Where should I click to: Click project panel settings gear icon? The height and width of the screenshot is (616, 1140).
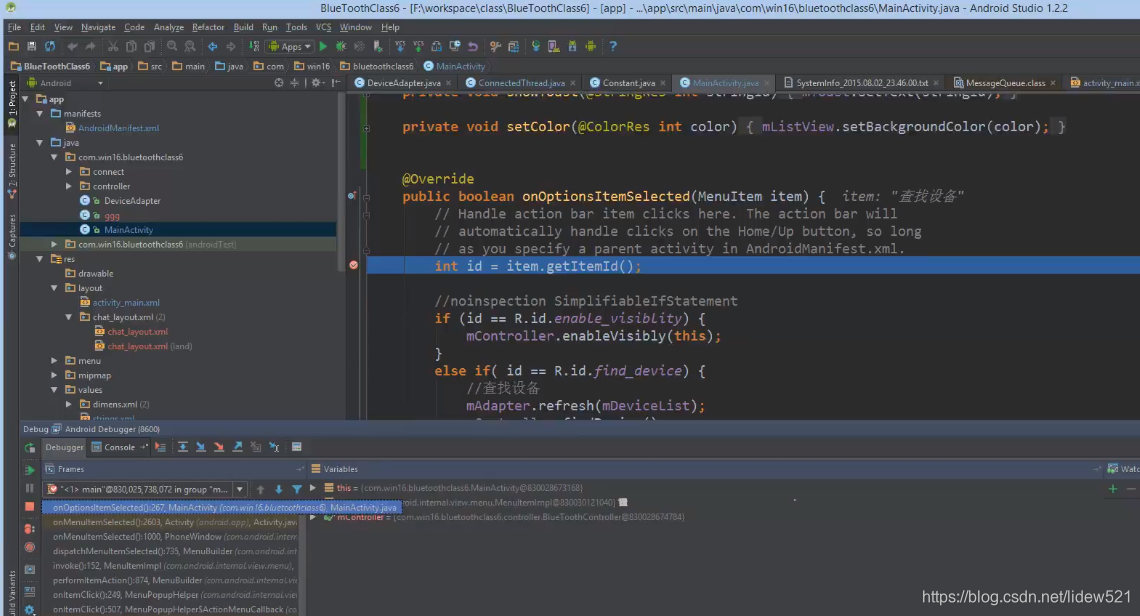(x=317, y=83)
